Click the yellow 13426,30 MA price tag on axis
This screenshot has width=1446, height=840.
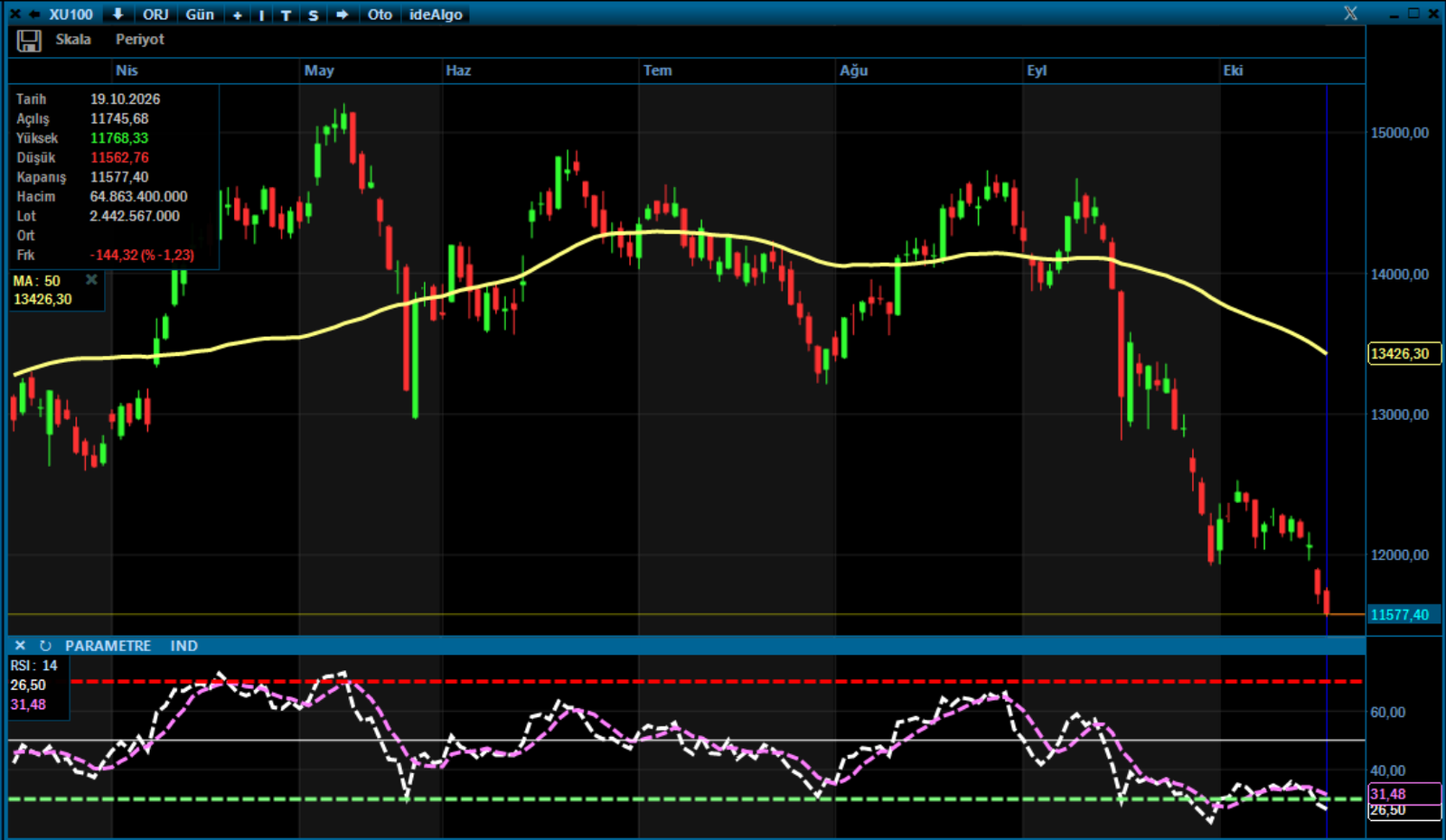[x=1404, y=354]
